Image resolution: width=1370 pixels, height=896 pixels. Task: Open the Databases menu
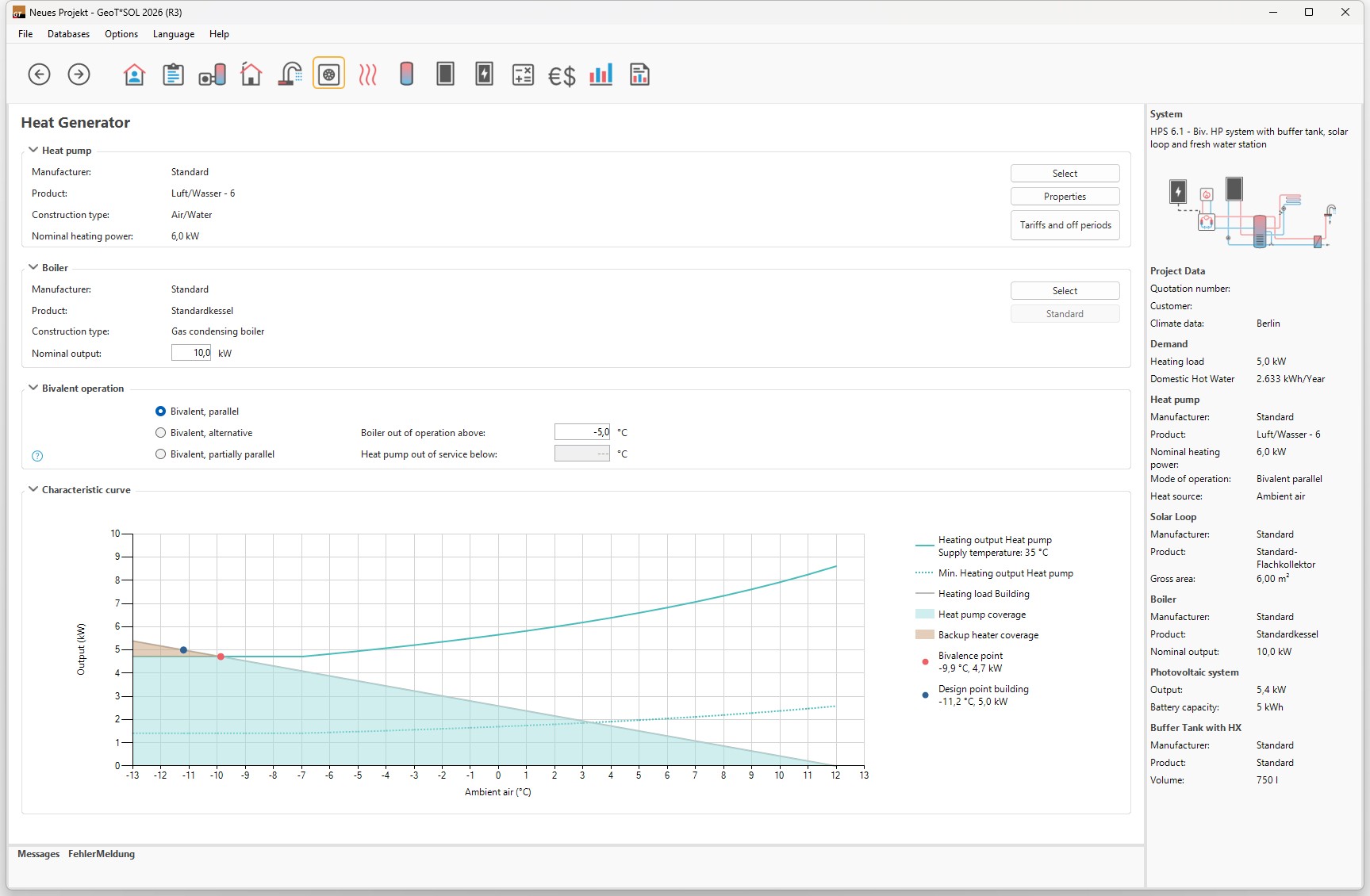tap(68, 34)
